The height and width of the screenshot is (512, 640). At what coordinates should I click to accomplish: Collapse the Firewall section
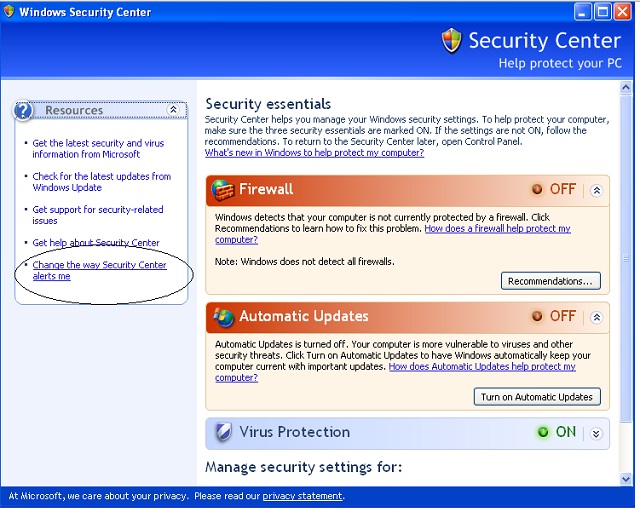coord(597,190)
